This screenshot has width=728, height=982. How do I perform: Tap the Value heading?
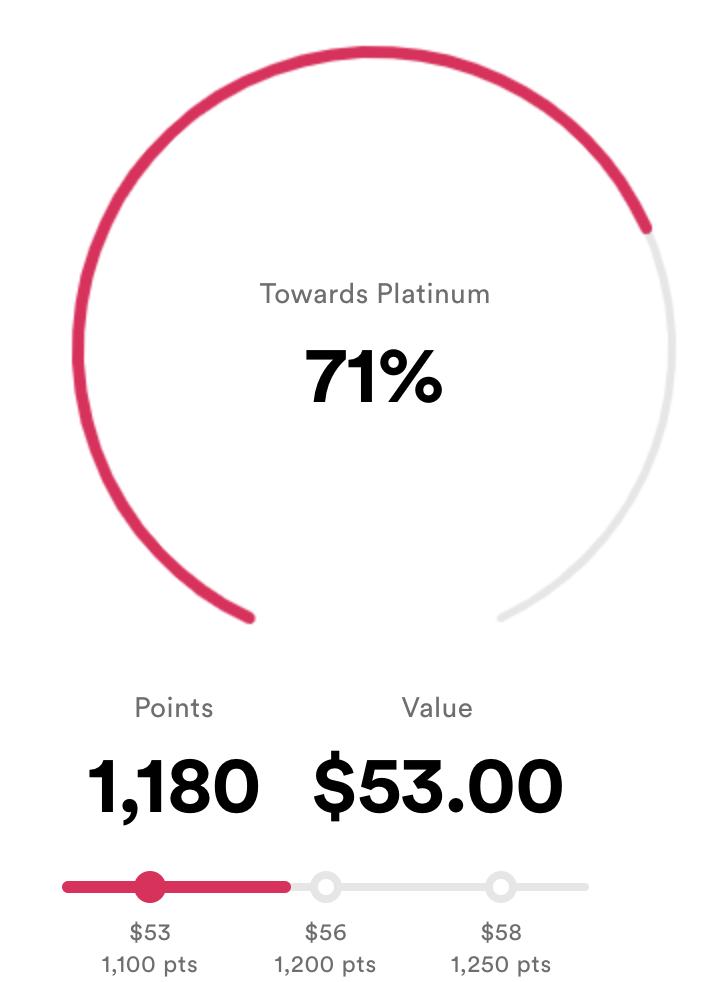pos(437,708)
